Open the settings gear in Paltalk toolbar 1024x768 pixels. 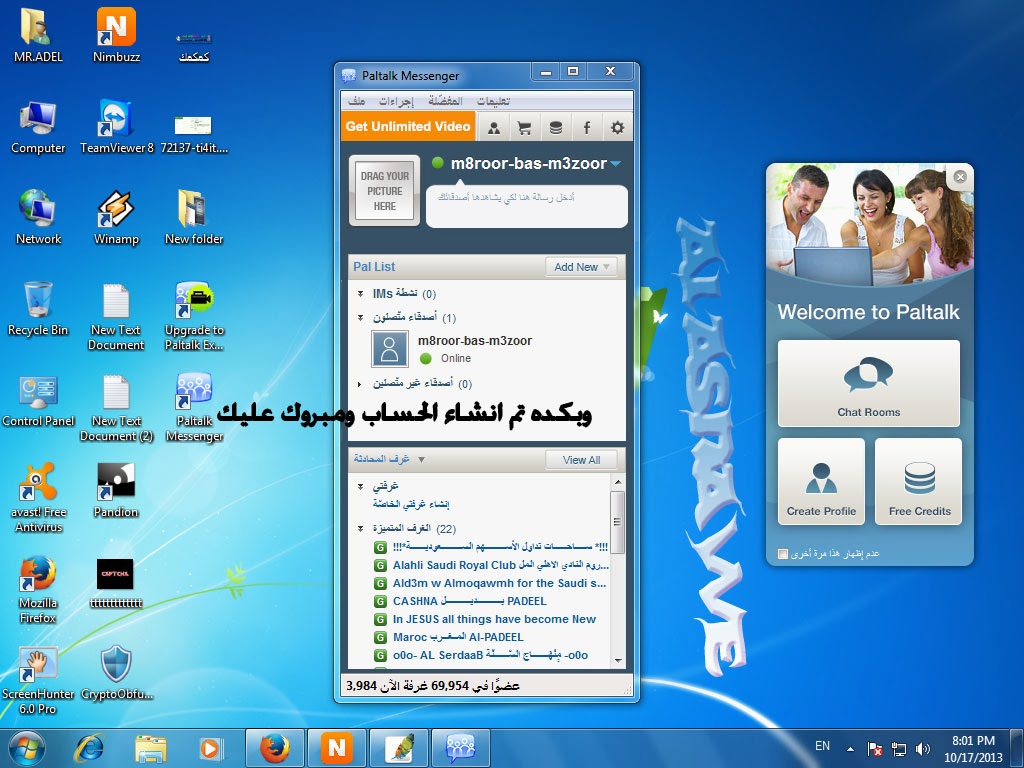tap(617, 127)
